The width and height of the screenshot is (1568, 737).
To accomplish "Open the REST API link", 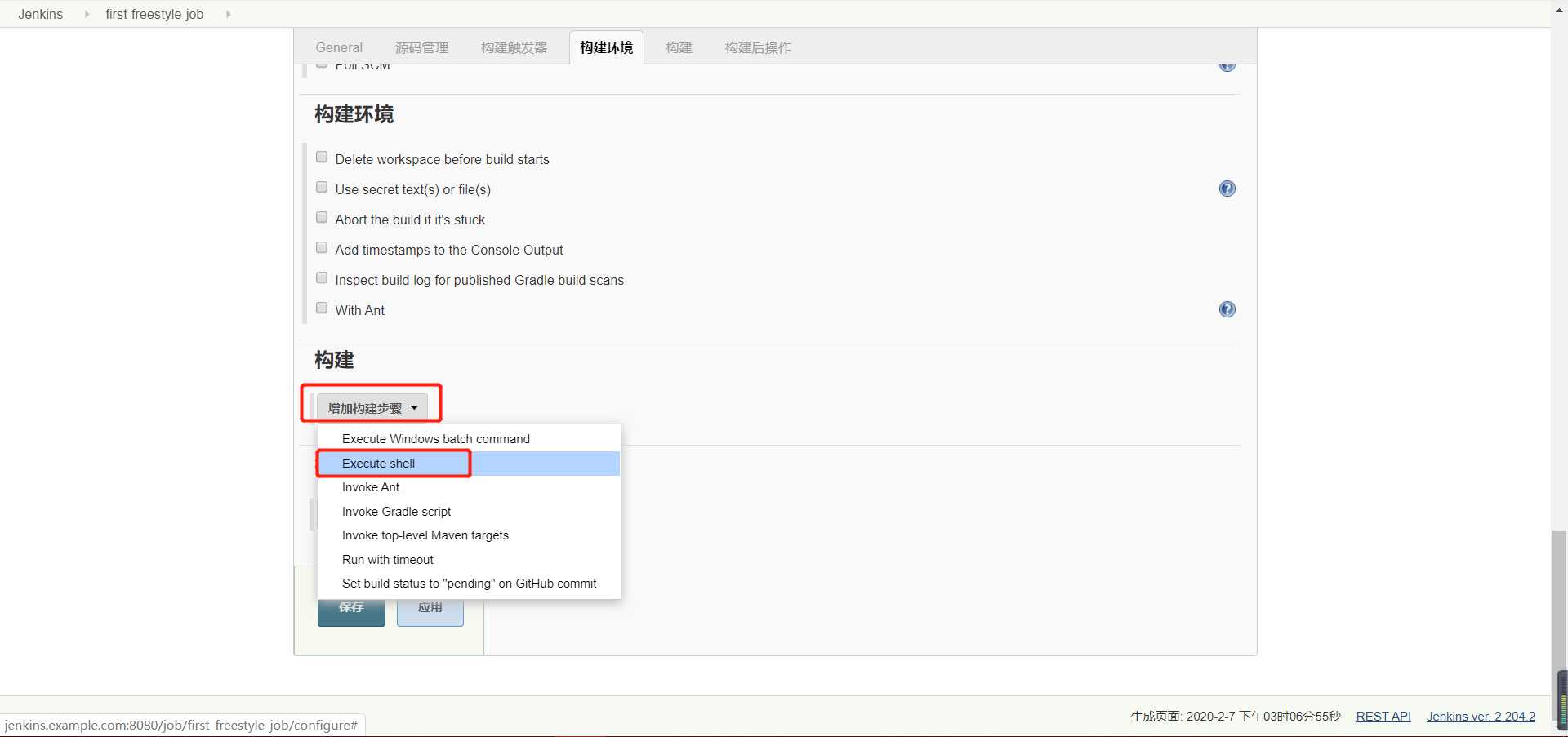I will click(1383, 717).
